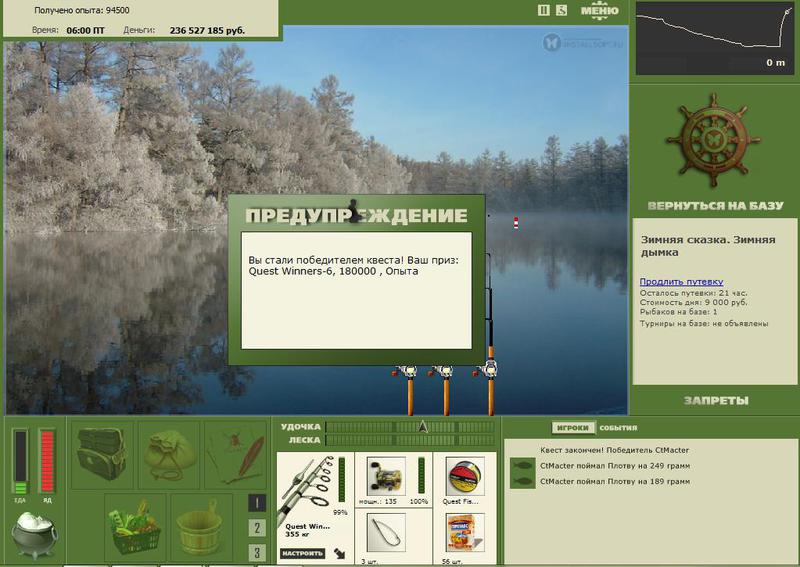Select rod slot 1
Image resolution: width=800 pixels, height=567 pixels.
pos(257,503)
